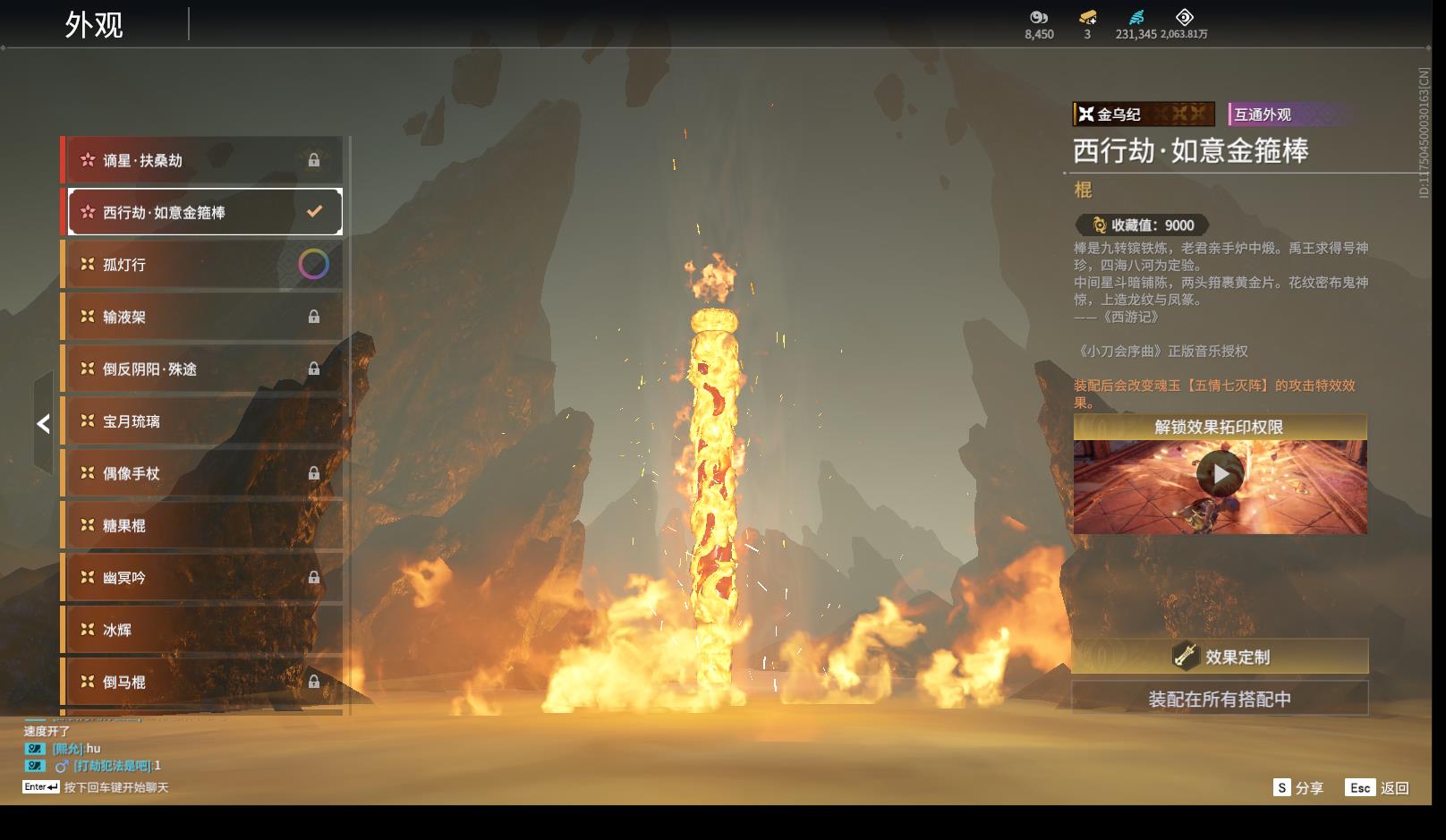Click the lock icon on 输液架

pos(314,317)
